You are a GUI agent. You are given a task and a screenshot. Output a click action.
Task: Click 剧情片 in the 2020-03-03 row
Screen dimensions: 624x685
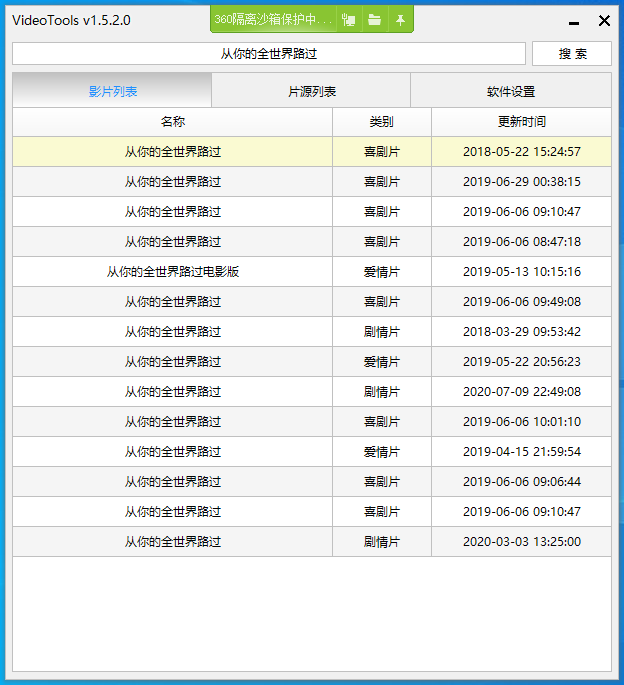pos(381,542)
